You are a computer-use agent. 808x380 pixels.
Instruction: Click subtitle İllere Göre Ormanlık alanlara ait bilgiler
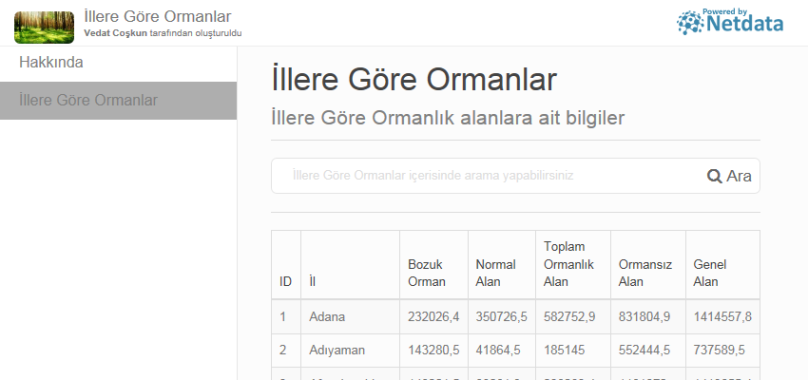click(x=448, y=118)
